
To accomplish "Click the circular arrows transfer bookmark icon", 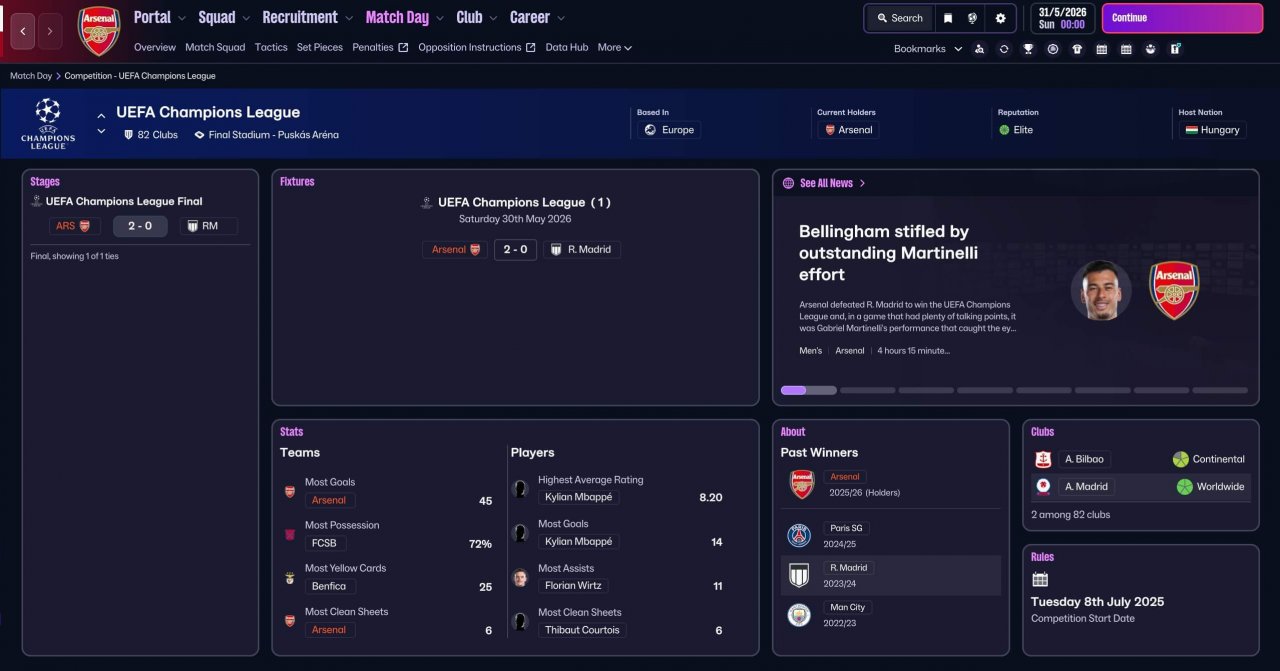I will coord(1004,49).
